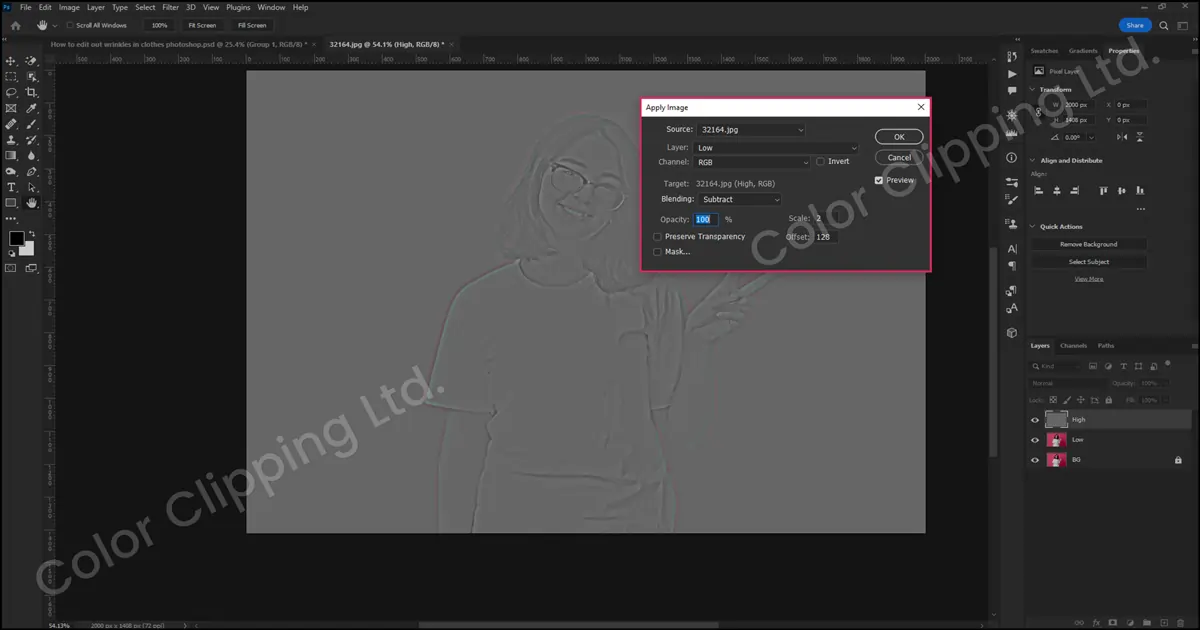Screen dimensions: 1200x630
Task: Click the Home icon in options bar
Action: click(x=14, y=25)
